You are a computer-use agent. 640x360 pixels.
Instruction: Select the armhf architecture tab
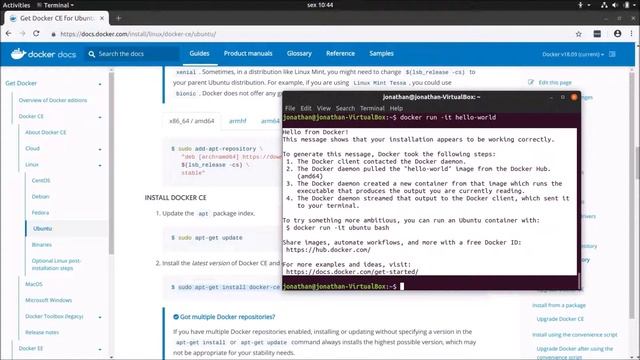(x=238, y=121)
